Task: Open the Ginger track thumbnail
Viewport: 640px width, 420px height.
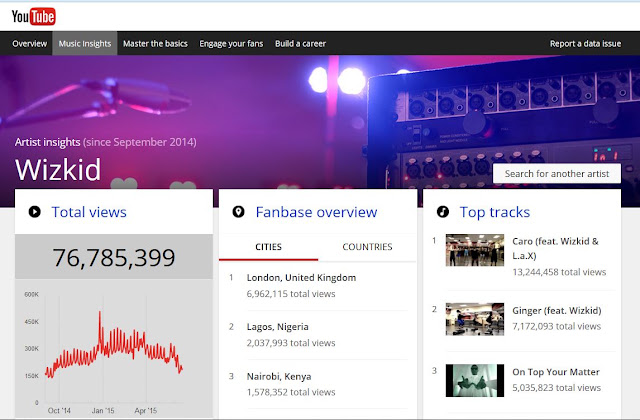Action: pyautogui.click(x=475, y=319)
